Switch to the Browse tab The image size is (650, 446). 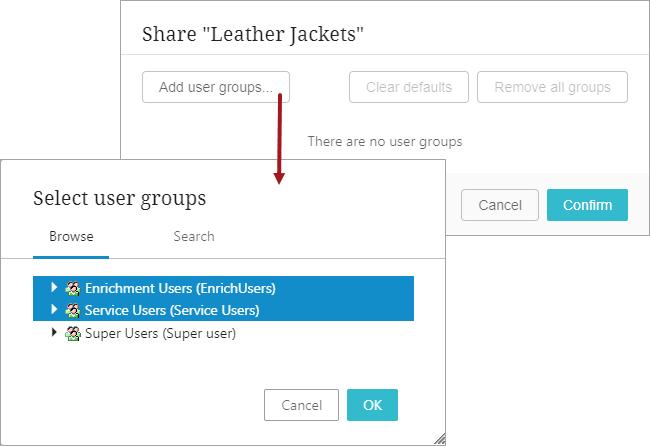click(x=71, y=237)
